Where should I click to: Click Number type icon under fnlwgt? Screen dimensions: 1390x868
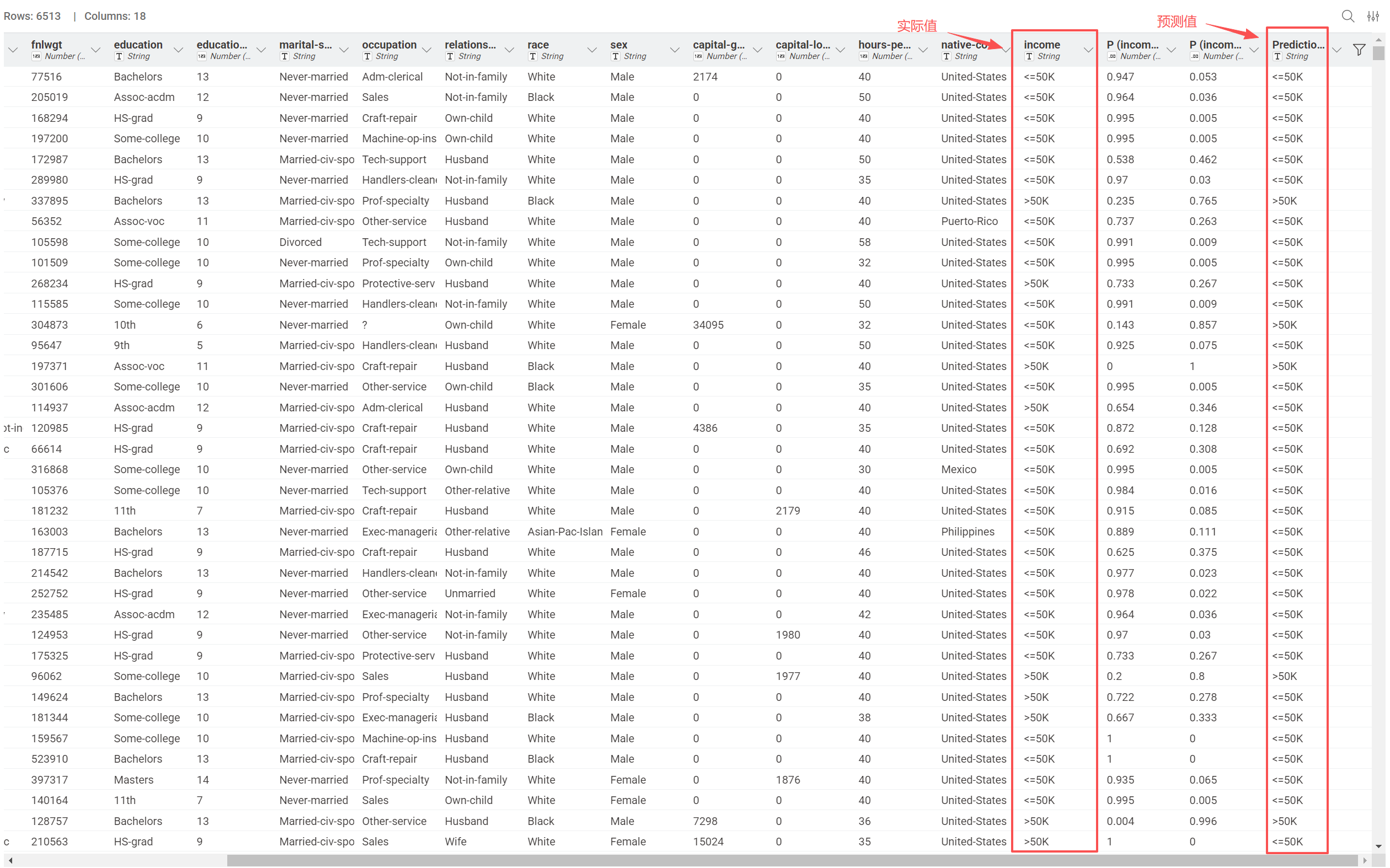pos(36,56)
